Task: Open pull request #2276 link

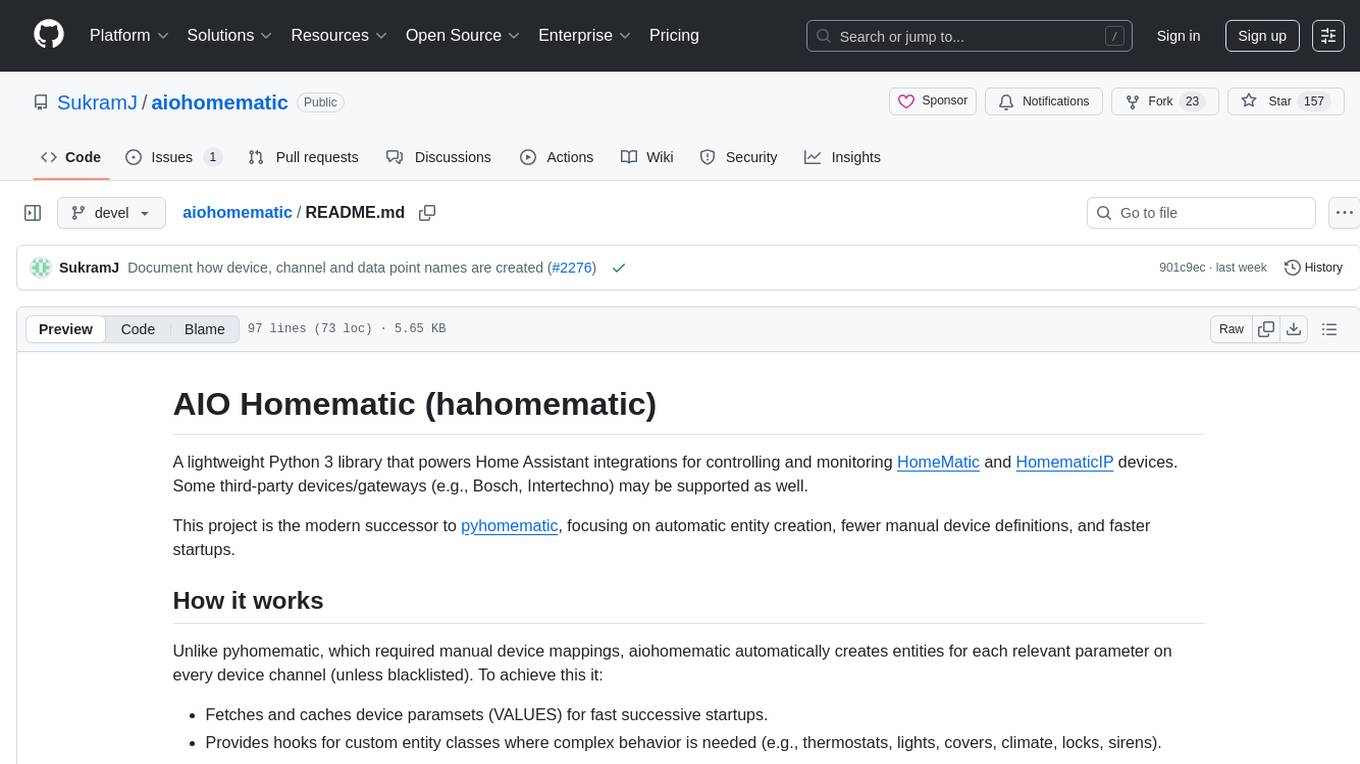Action: tap(573, 268)
